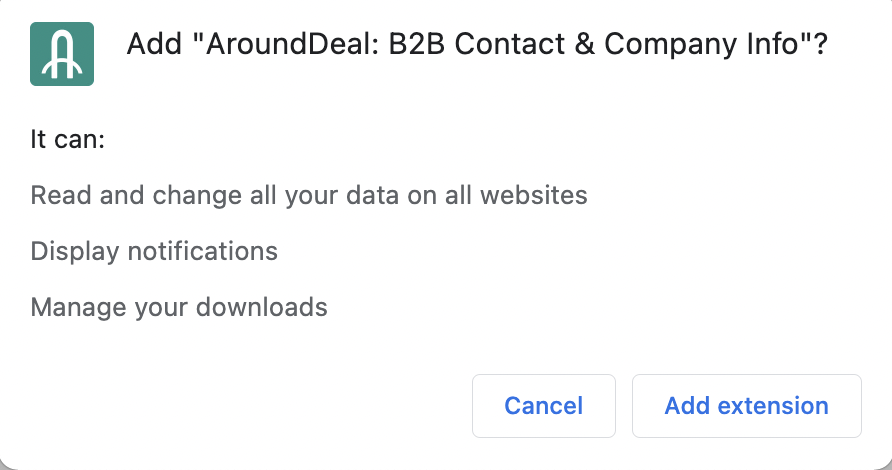The width and height of the screenshot is (892, 470).
Task: Select the "Read and change all your data" permission
Action: [309, 195]
